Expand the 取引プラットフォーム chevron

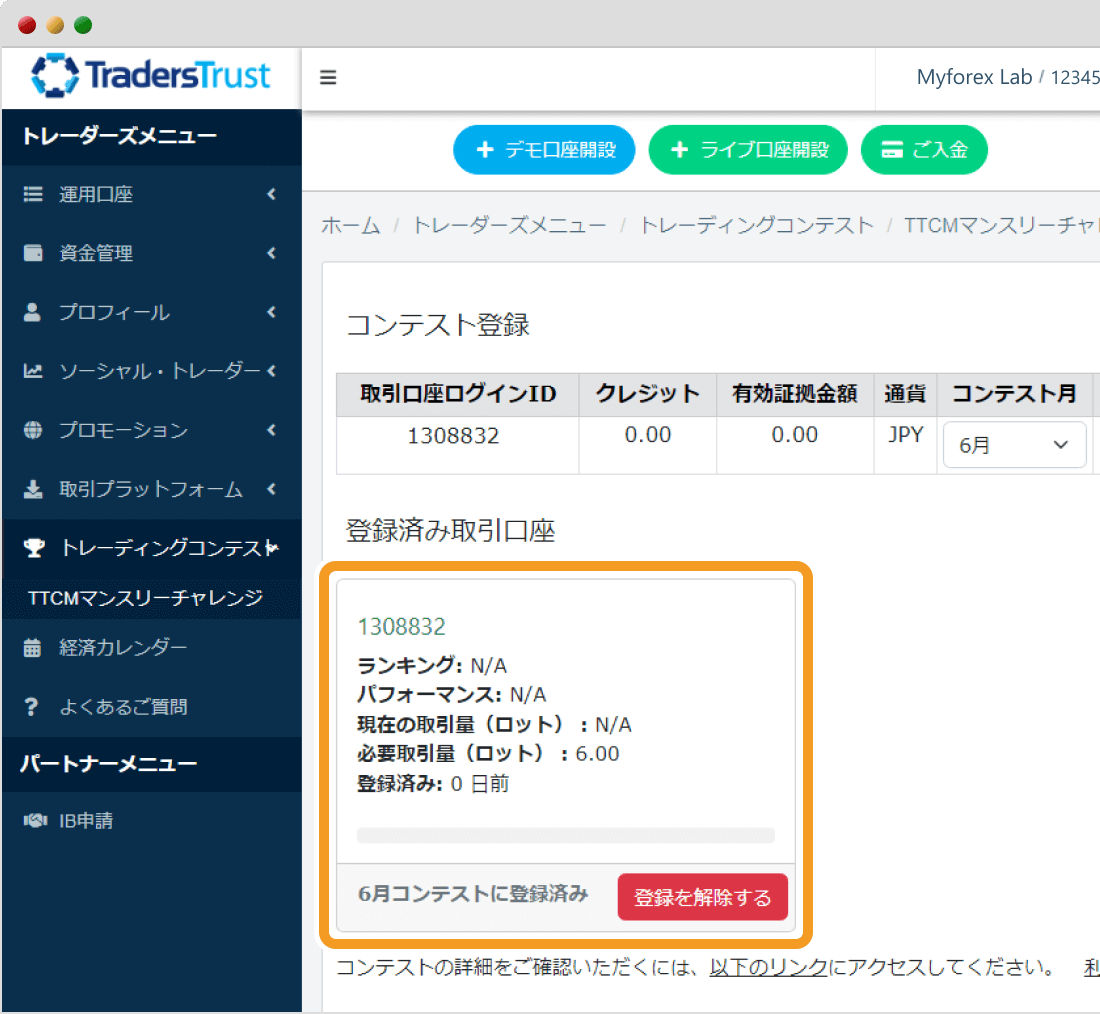271,489
